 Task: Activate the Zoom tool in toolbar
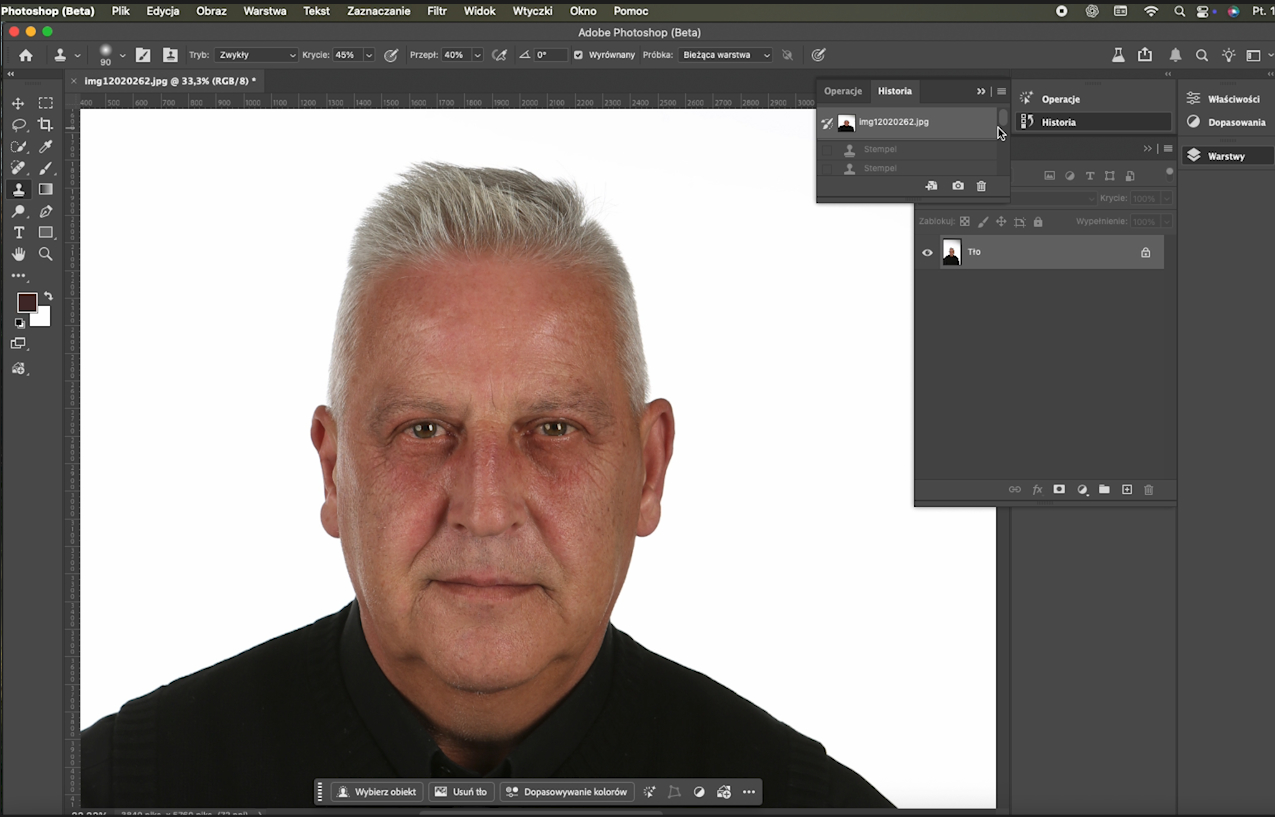(x=45, y=254)
